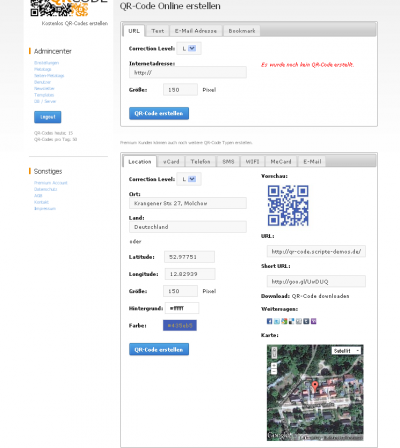The height and width of the screenshot is (448, 400).
Task: Open the Benutzer link
Action: pyautogui.click(x=42, y=82)
